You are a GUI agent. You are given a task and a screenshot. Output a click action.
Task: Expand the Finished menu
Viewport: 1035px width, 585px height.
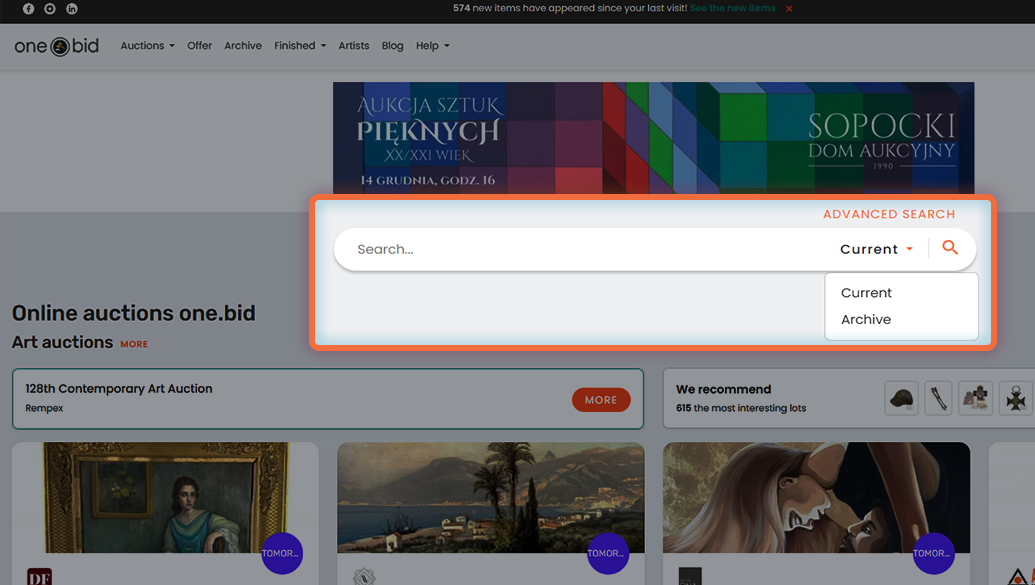coord(300,46)
